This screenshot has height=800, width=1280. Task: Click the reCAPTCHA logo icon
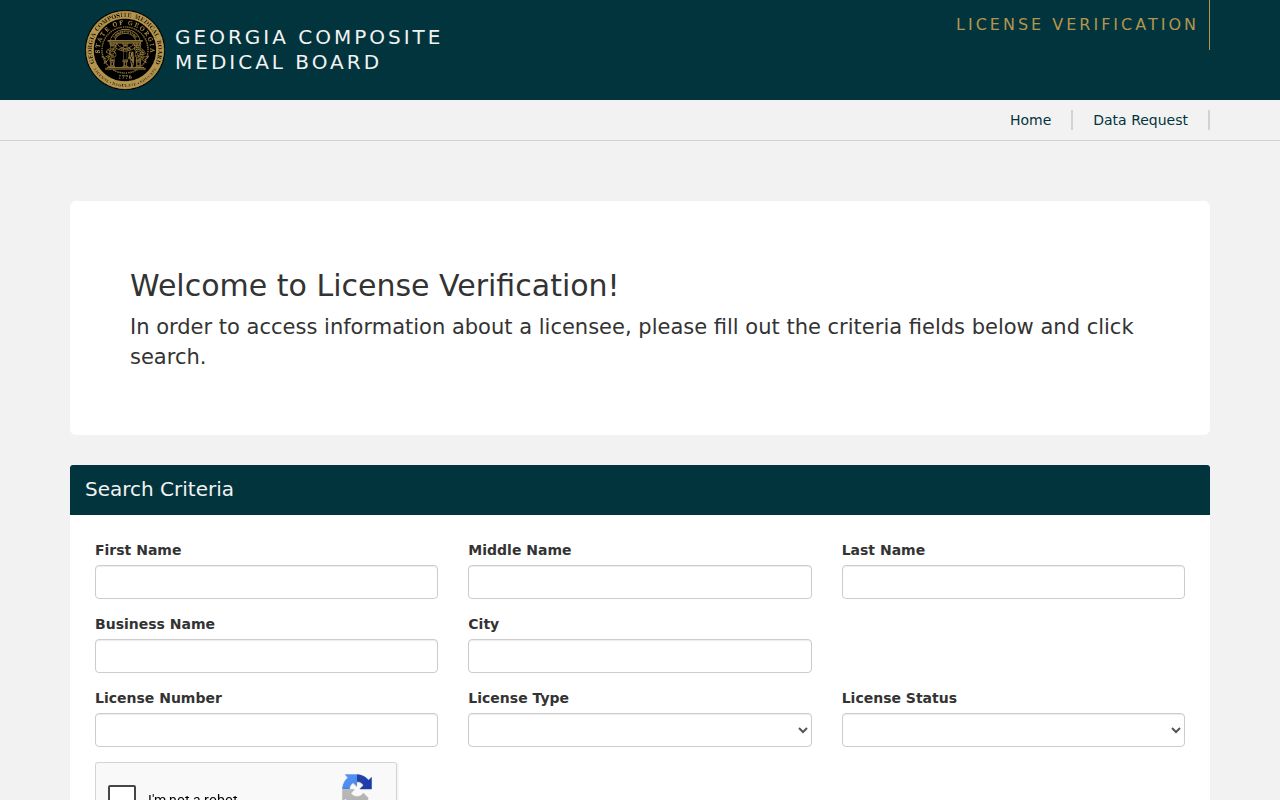point(357,787)
